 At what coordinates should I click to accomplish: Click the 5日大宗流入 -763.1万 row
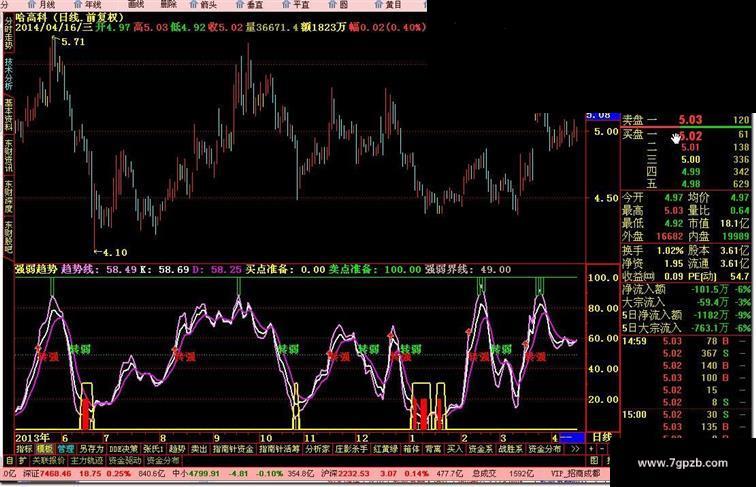686,328
